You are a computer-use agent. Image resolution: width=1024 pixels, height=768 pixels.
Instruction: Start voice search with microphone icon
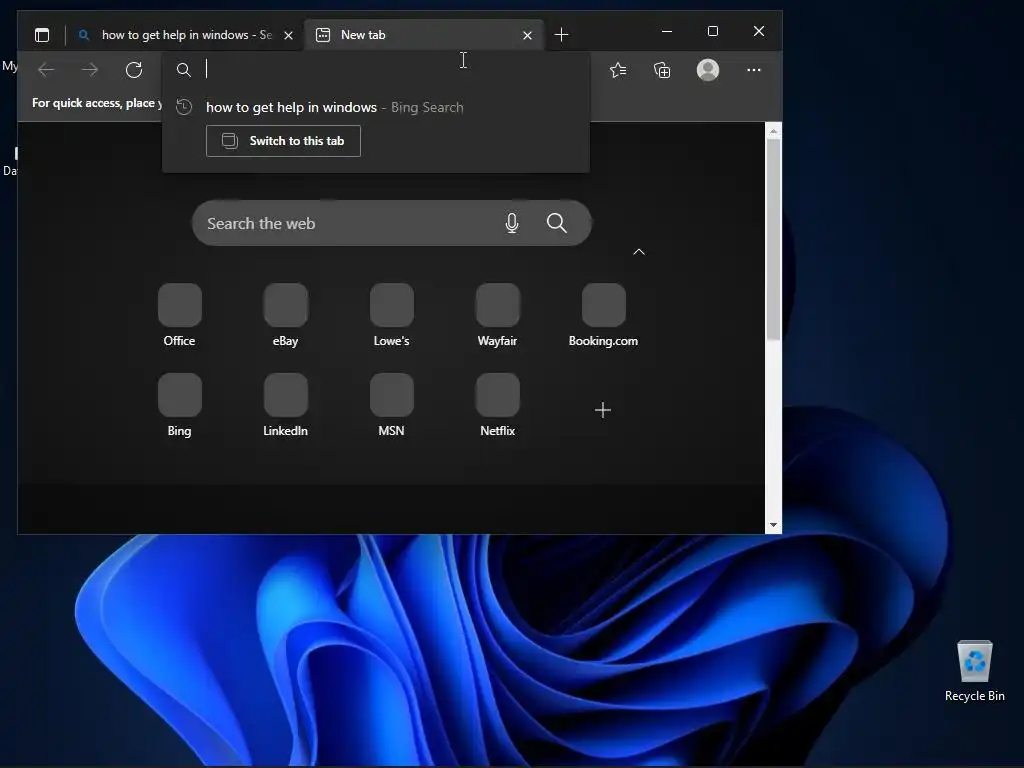pyautogui.click(x=512, y=223)
